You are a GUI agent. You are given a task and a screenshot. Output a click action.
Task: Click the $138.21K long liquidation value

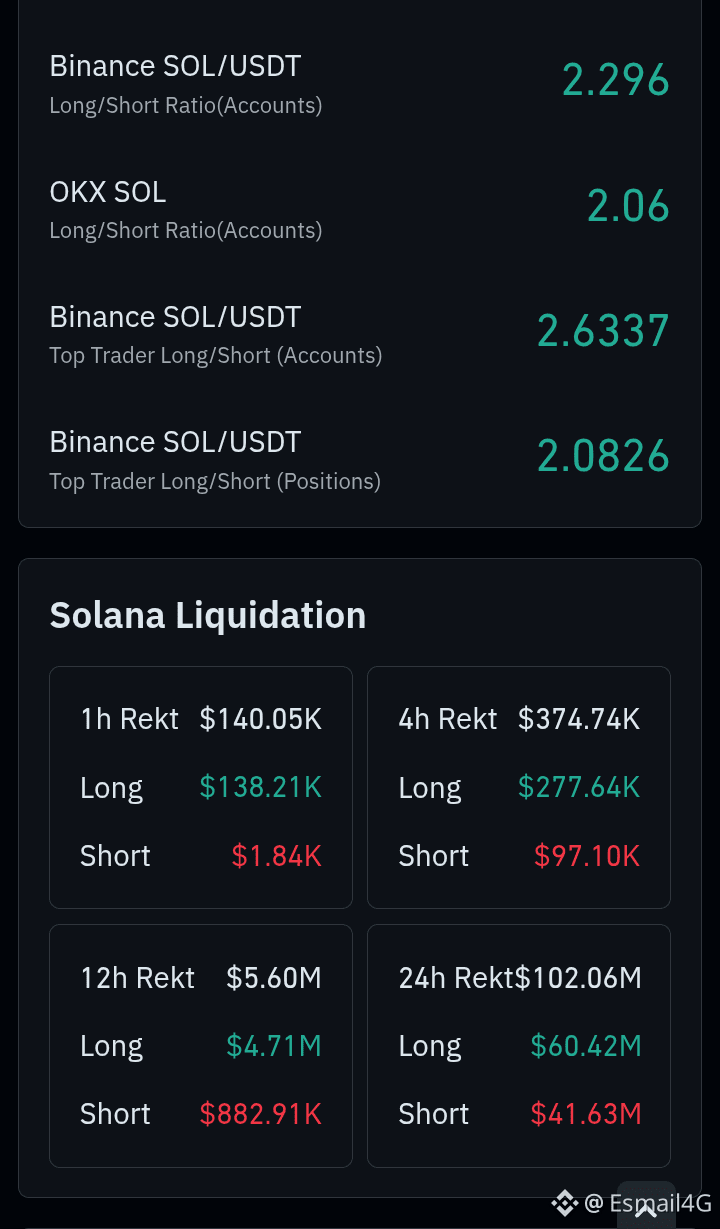pyautogui.click(x=261, y=787)
